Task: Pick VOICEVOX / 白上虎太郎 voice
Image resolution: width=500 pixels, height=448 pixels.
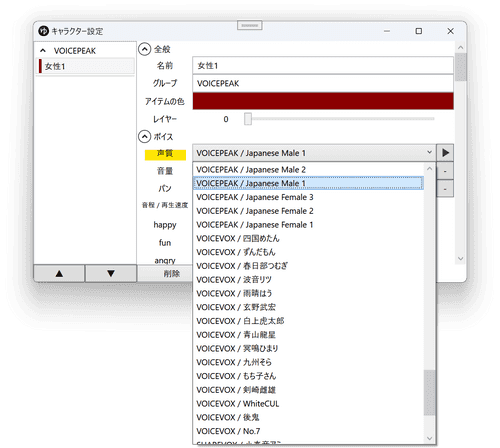Action: tap(308, 321)
